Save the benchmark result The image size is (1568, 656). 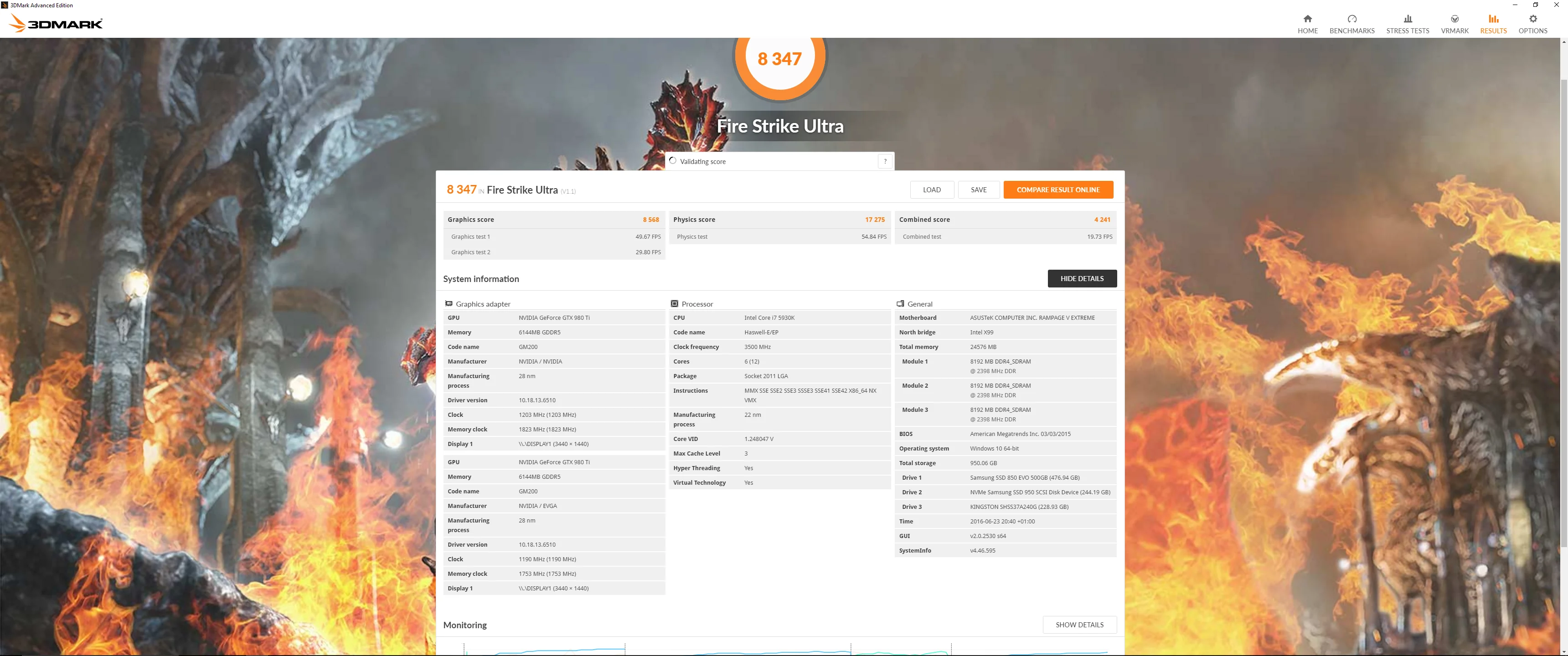[x=978, y=190]
